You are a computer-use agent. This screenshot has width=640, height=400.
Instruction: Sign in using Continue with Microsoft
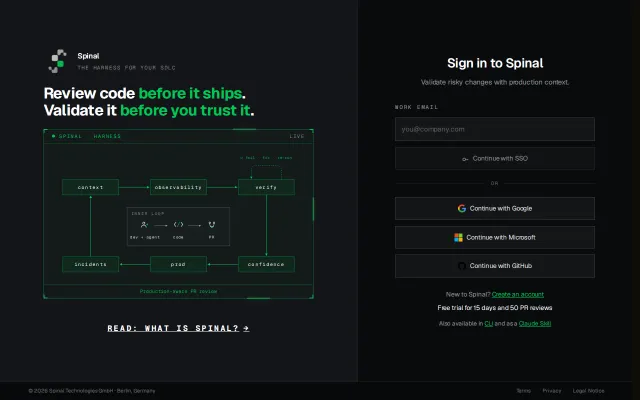click(495, 238)
